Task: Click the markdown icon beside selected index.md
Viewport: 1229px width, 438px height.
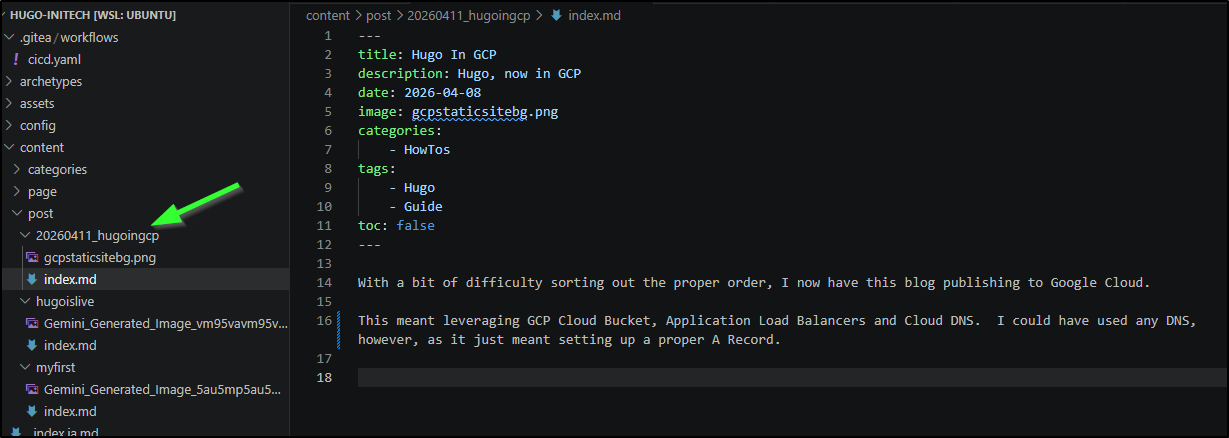Action: [32, 279]
